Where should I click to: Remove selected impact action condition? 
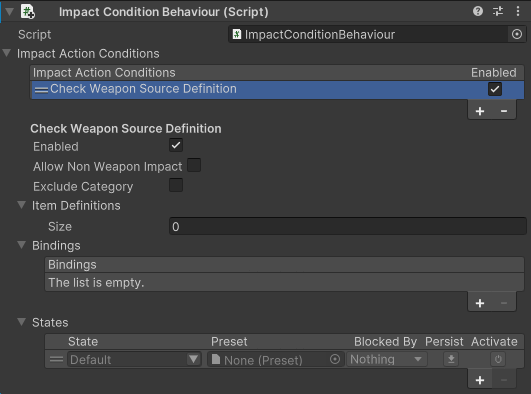tap(504, 111)
